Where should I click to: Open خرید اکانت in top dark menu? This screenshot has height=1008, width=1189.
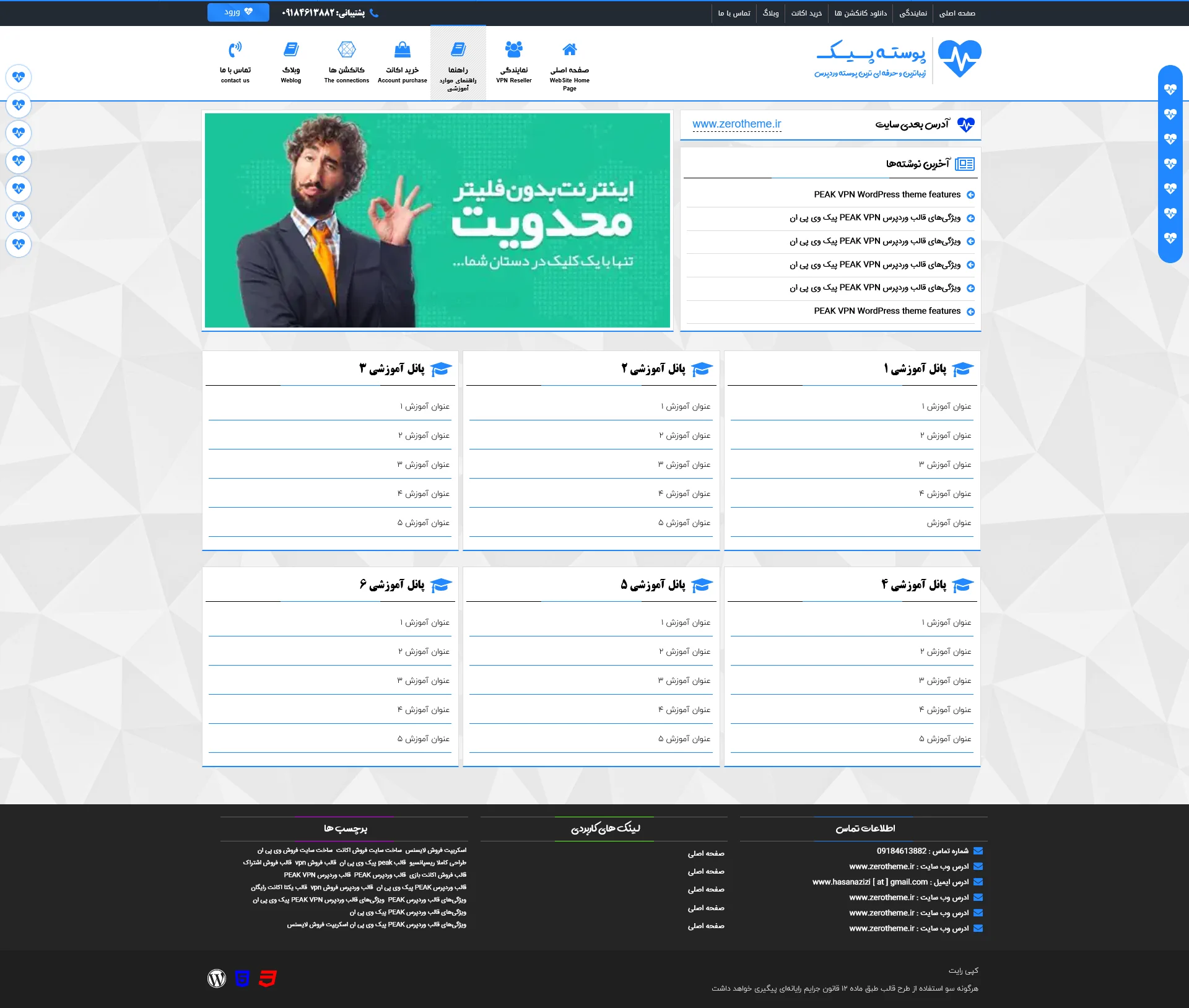click(806, 13)
